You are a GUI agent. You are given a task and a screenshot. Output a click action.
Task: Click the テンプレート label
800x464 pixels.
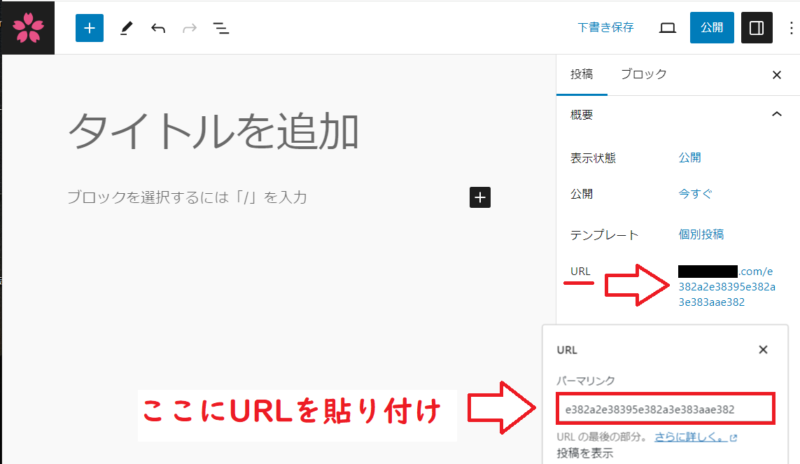tap(604, 235)
